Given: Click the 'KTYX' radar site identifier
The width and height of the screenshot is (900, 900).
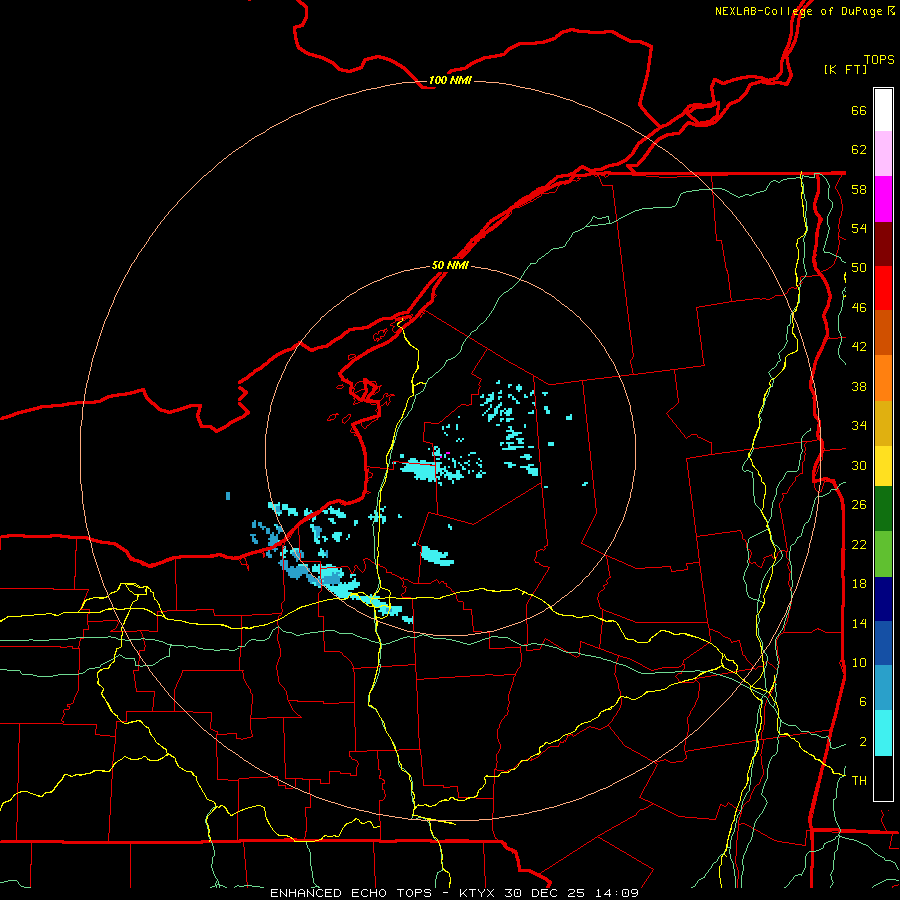Looking at the screenshot, I should pyautogui.click(x=478, y=893).
